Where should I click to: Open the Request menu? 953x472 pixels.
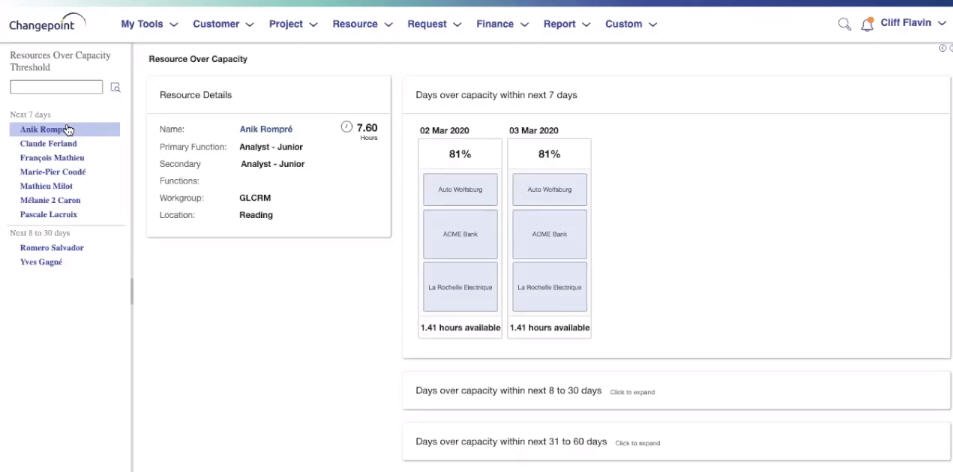pos(435,24)
